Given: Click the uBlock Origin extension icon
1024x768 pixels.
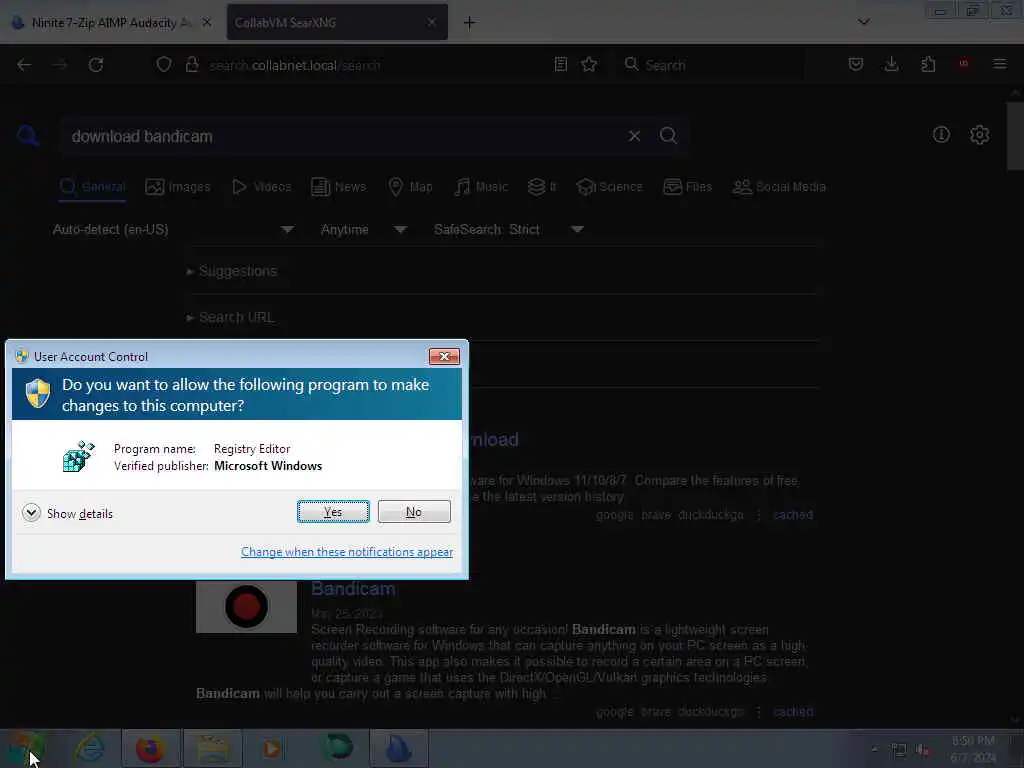Looking at the screenshot, I should (x=963, y=65).
